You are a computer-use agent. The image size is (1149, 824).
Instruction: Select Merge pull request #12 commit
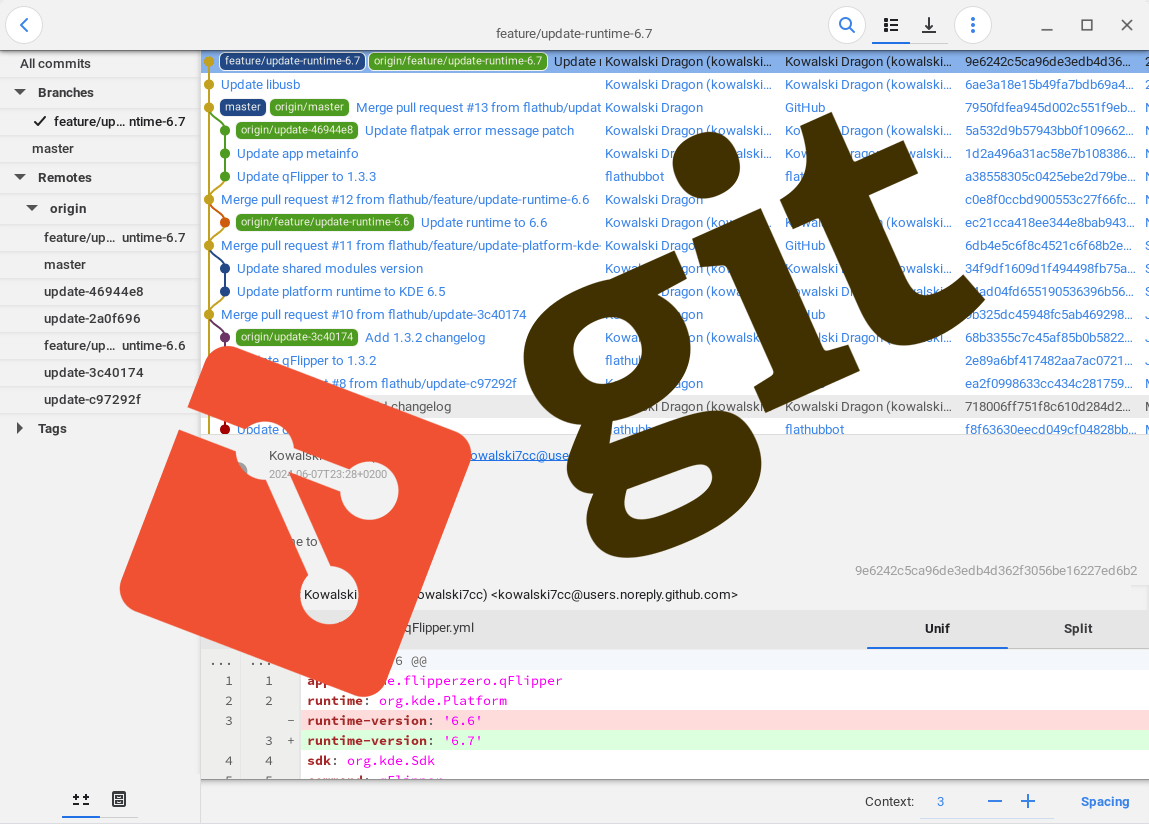click(x=405, y=199)
